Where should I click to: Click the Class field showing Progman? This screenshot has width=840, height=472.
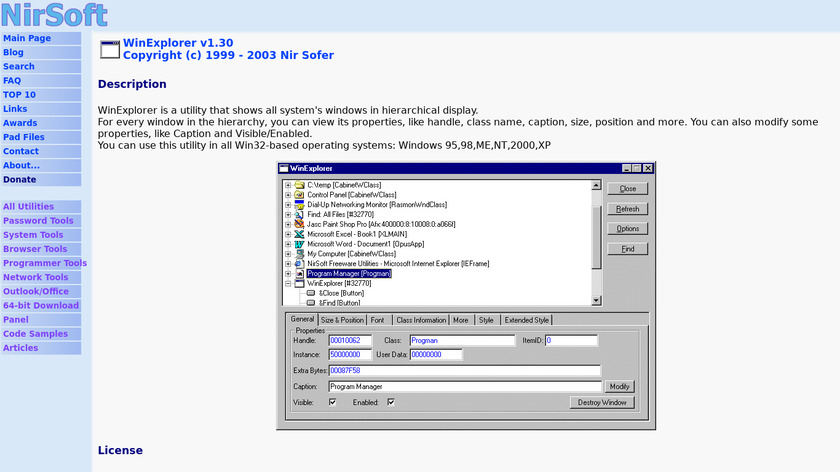(462, 340)
